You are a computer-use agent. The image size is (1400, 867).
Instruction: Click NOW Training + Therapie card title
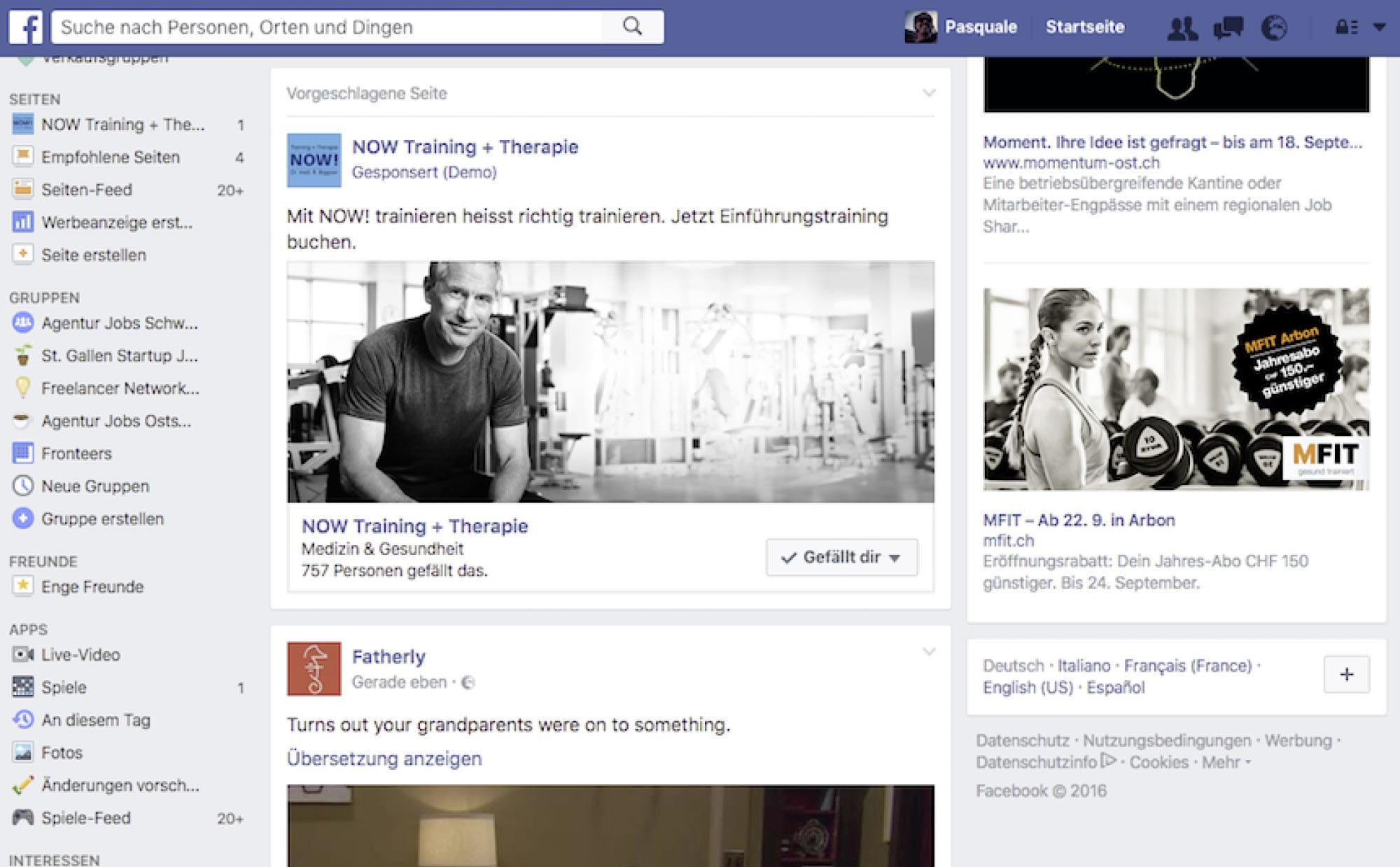tap(414, 526)
